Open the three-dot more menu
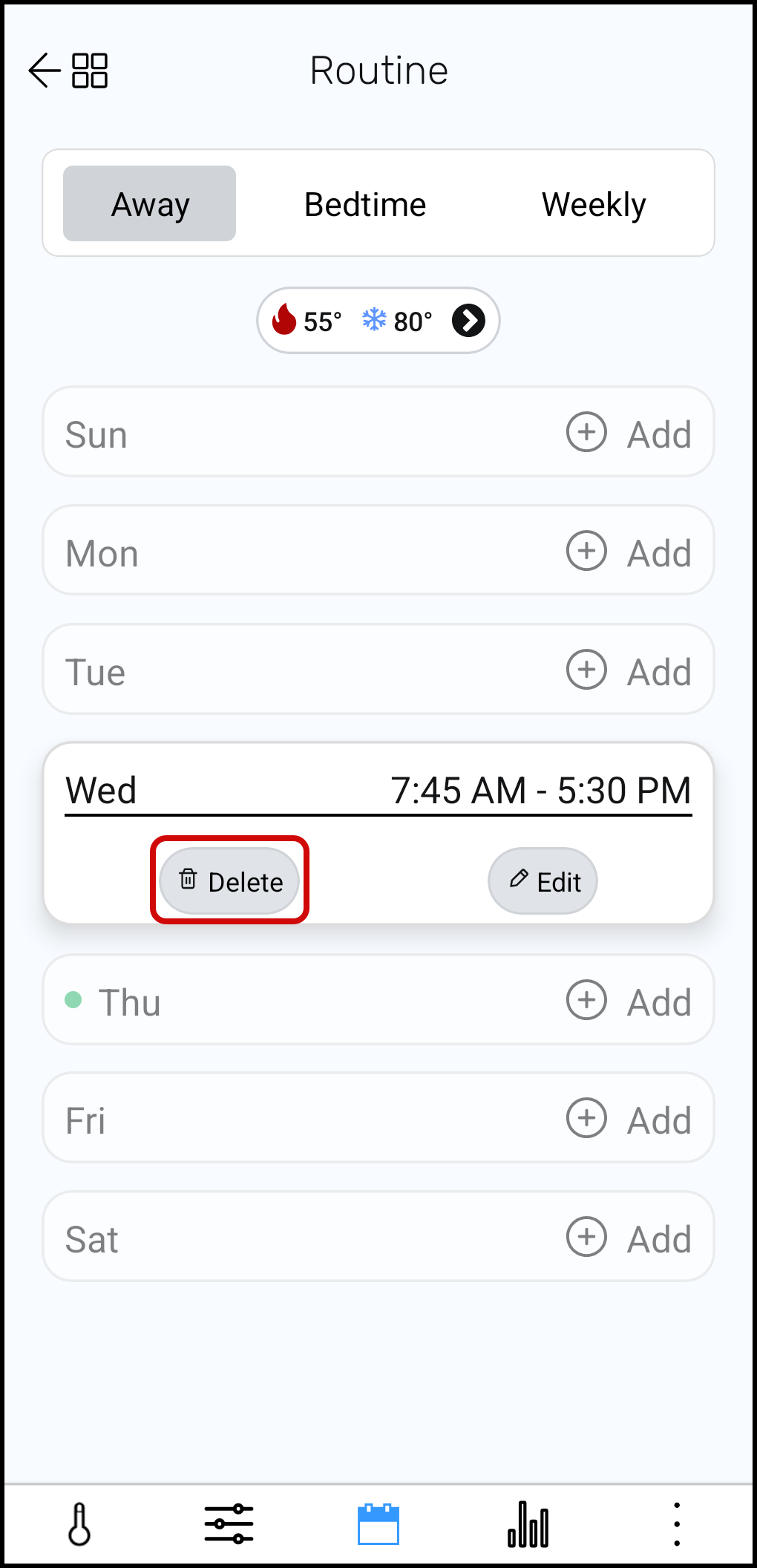Image resolution: width=757 pixels, height=1568 pixels. (676, 1525)
